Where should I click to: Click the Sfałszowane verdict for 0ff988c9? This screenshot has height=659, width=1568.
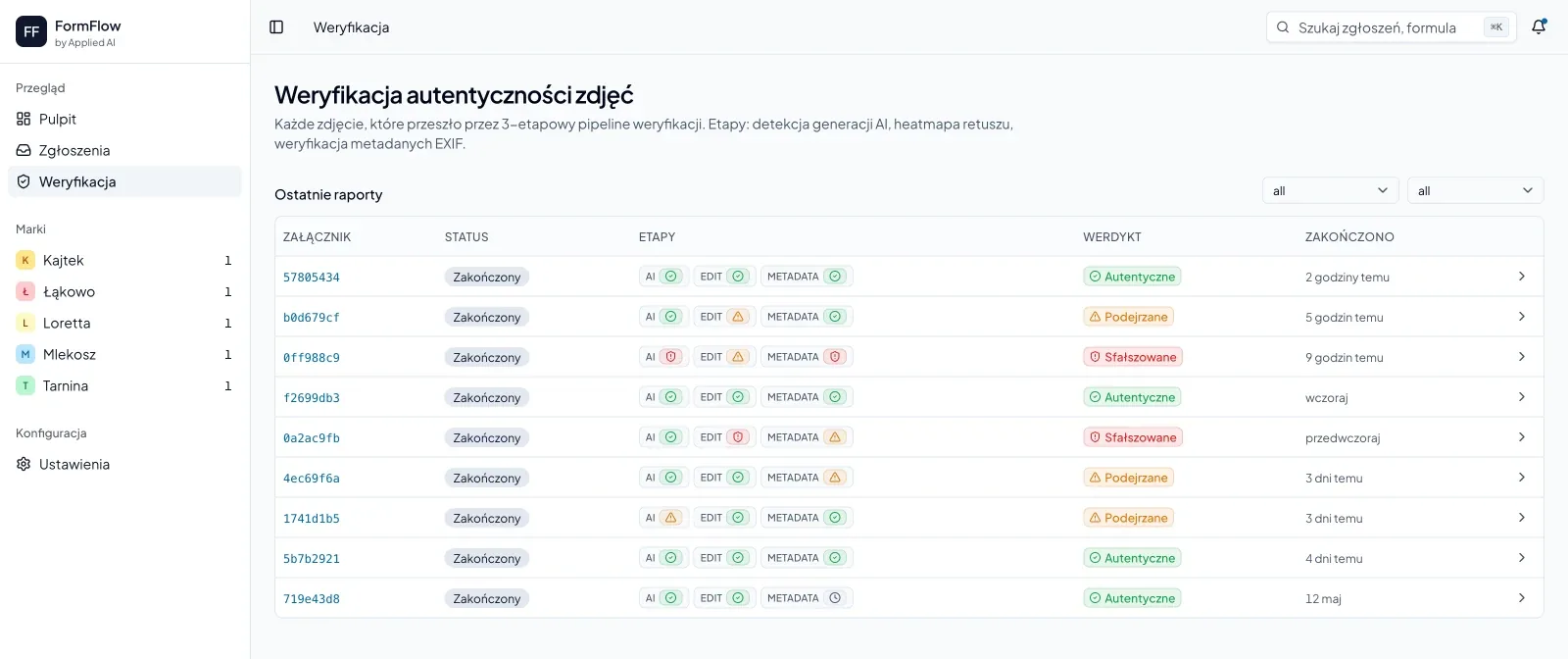1133,357
